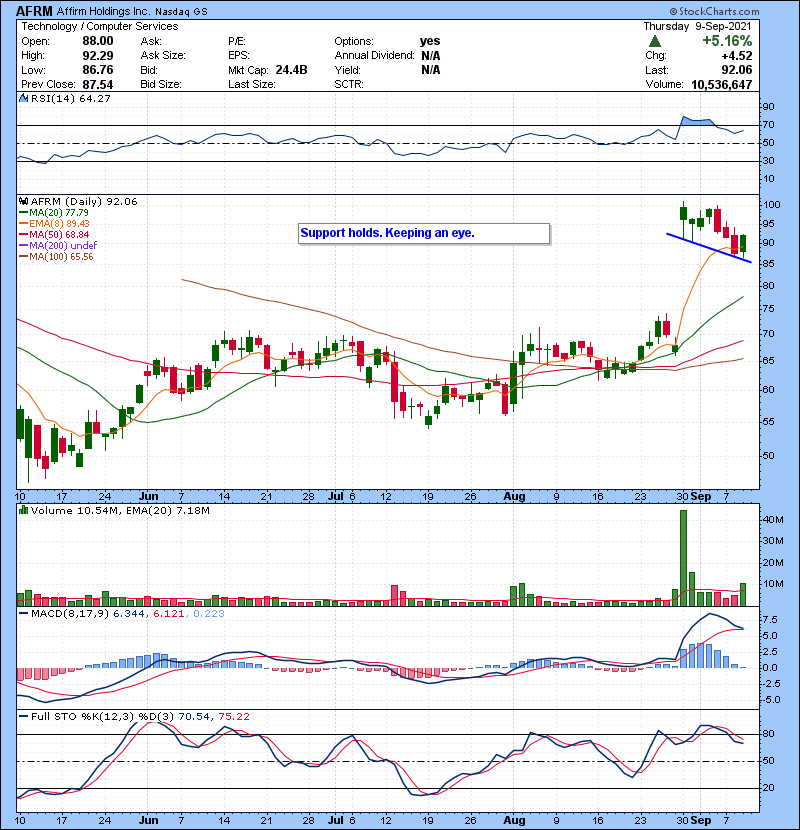Click the 100 price axis label
Screen dimensions: 800x830
[771, 205]
